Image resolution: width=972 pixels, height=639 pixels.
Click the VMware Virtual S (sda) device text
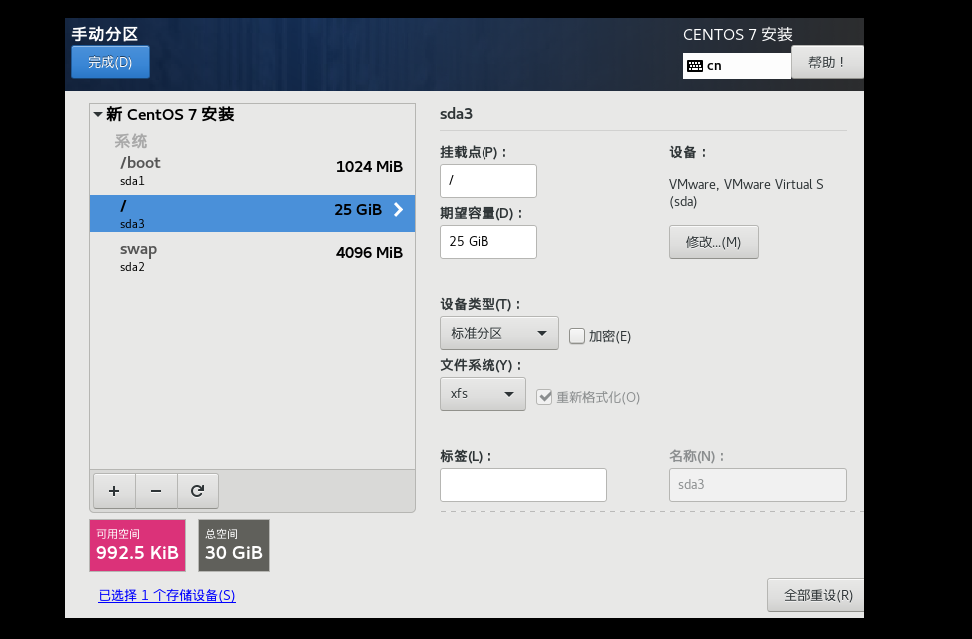pos(746,193)
